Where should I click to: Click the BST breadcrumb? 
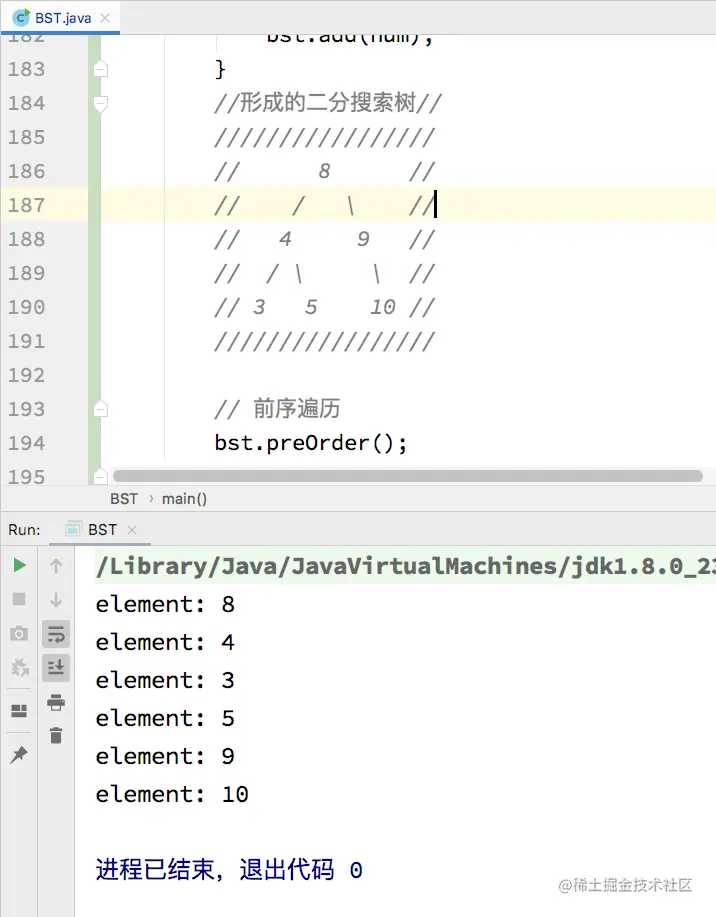point(124,499)
